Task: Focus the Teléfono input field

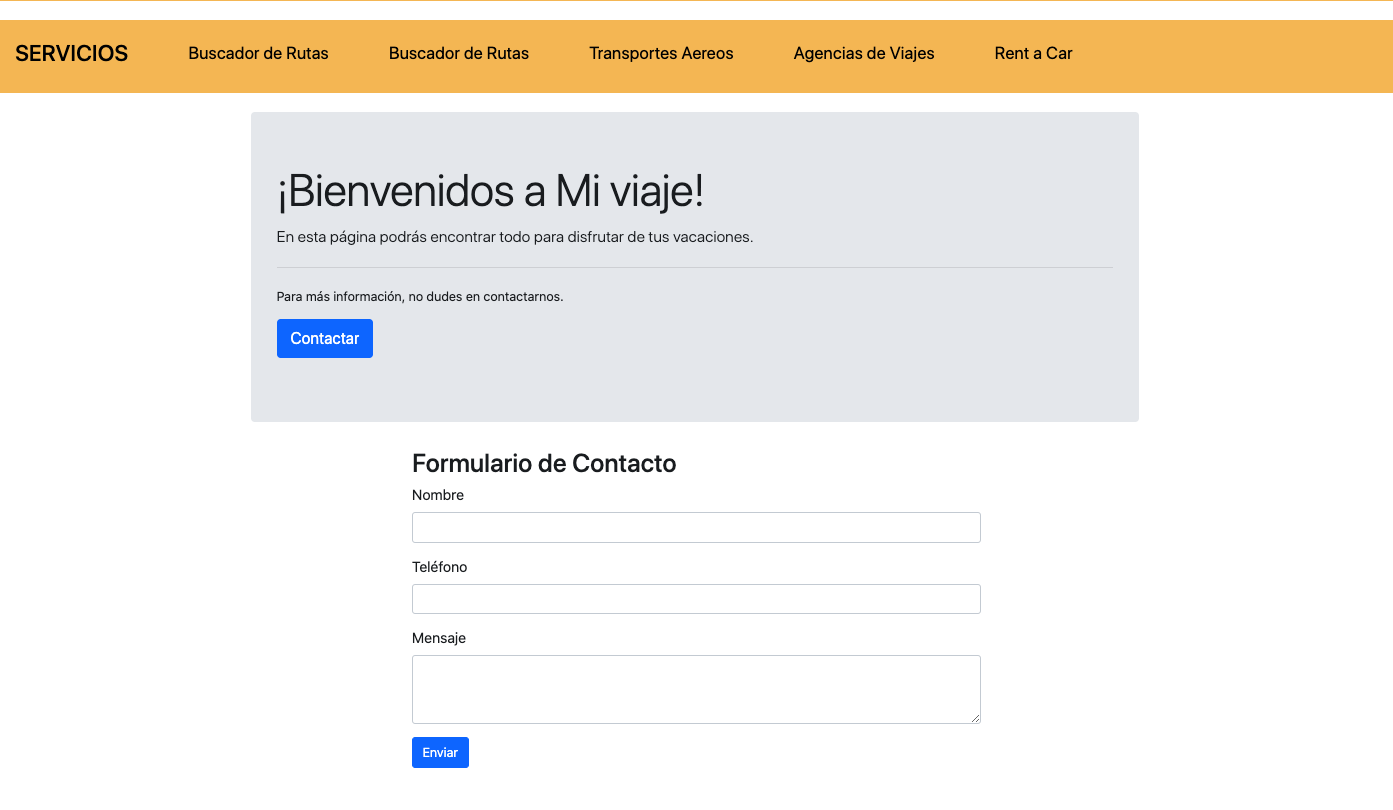Action: 696,598
